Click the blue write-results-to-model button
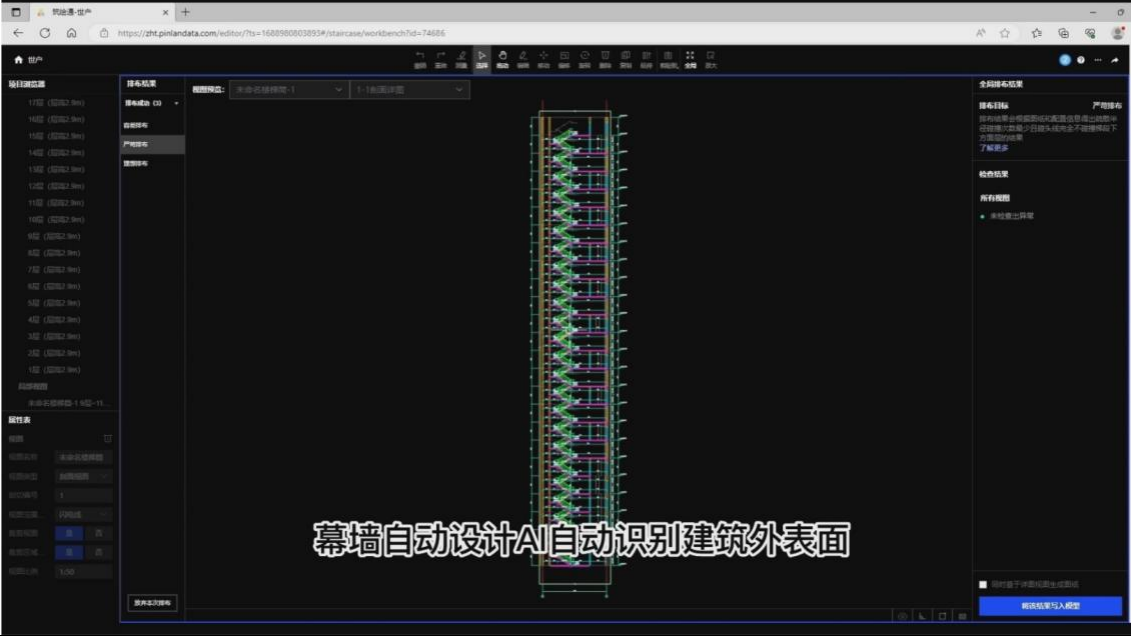Image resolution: width=1131 pixels, height=636 pixels. [x=1050, y=606]
